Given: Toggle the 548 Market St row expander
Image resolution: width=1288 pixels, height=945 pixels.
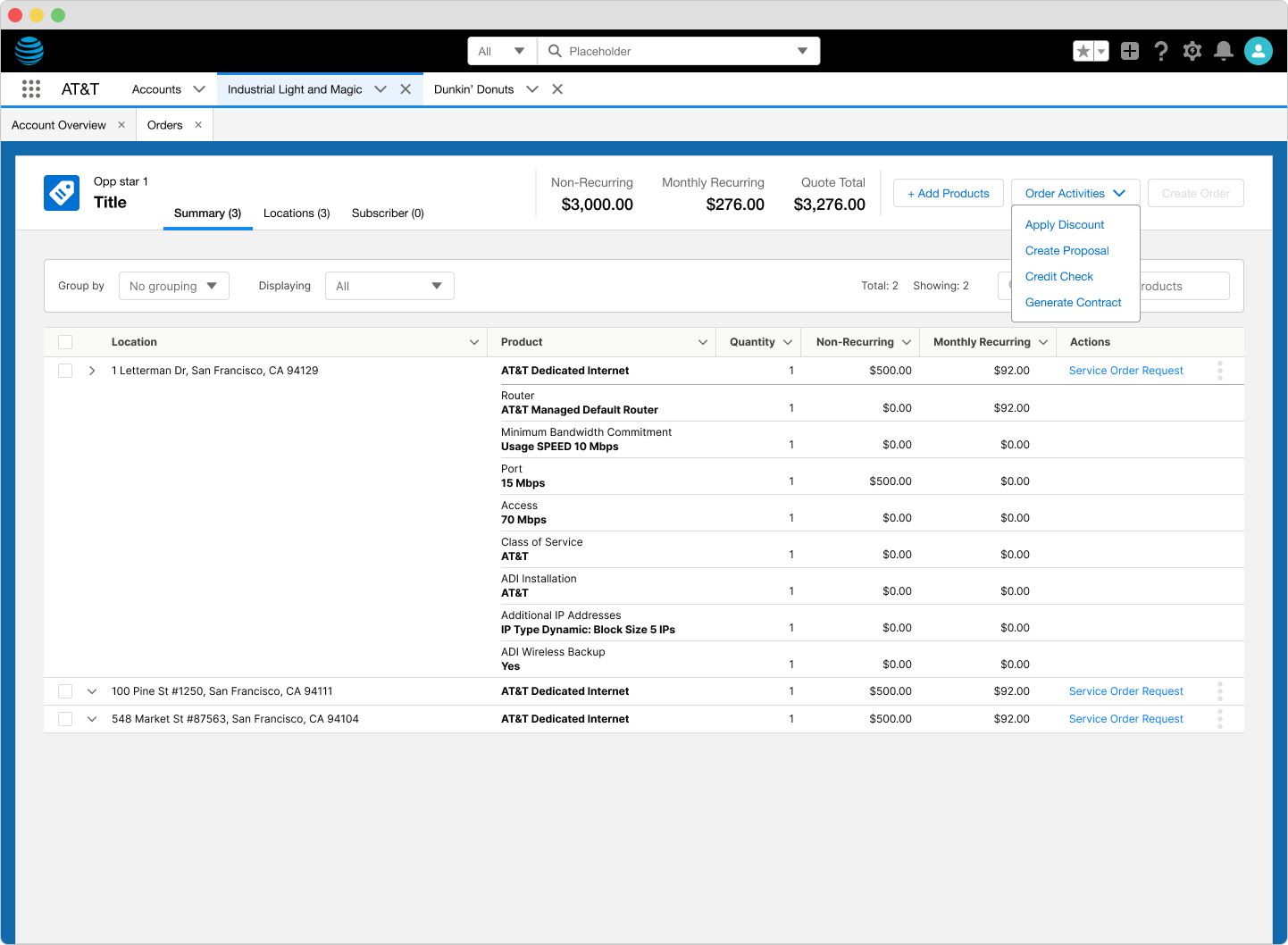Looking at the screenshot, I should tap(92, 719).
